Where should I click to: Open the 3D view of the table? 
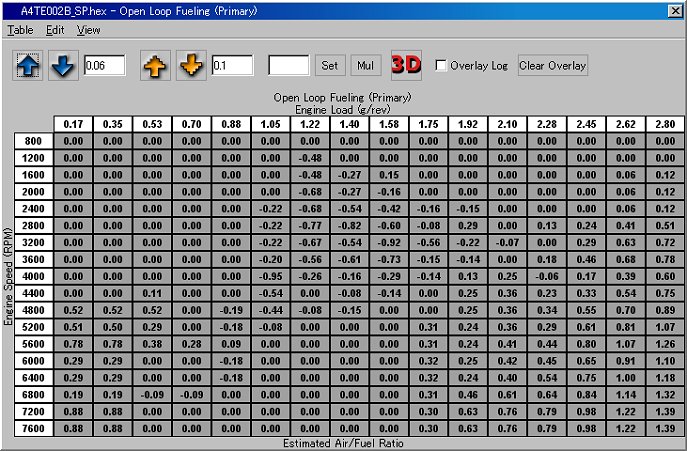(x=406, y=66)
